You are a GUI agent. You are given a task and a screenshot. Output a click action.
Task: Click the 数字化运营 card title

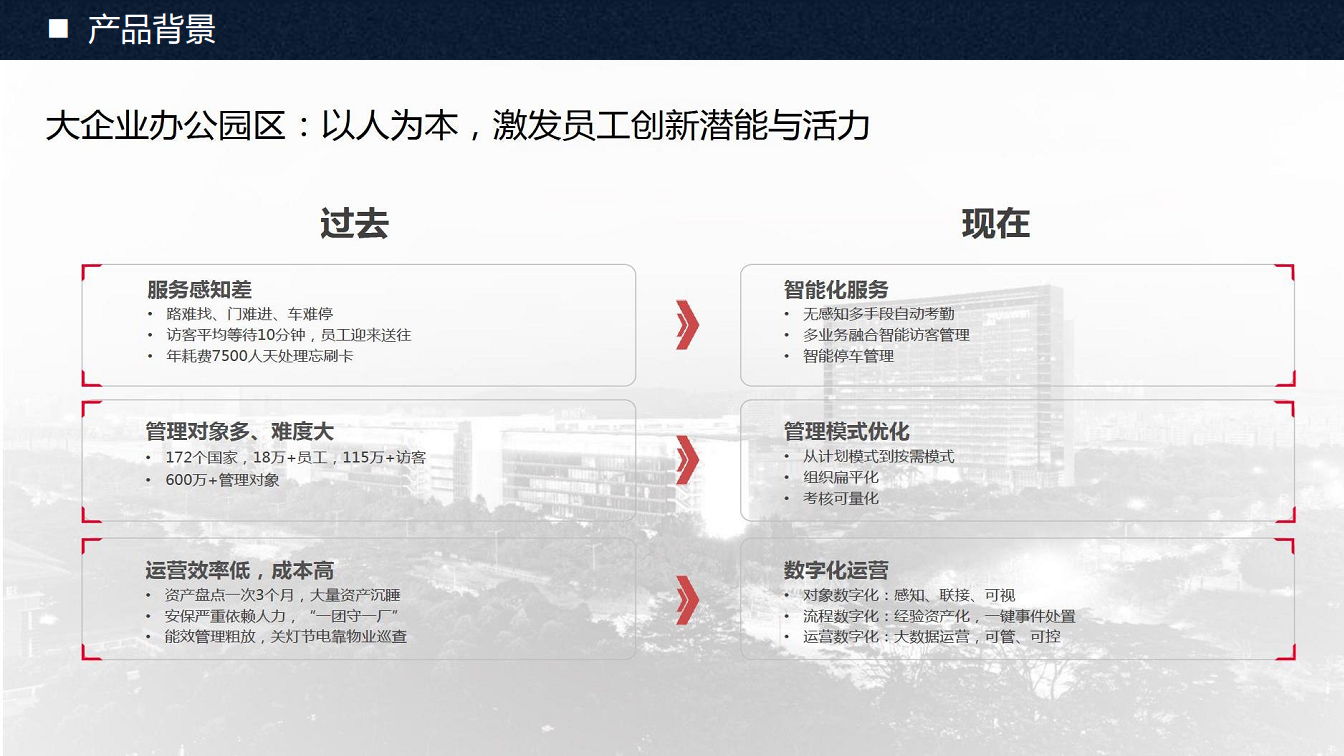coord(836,571)
